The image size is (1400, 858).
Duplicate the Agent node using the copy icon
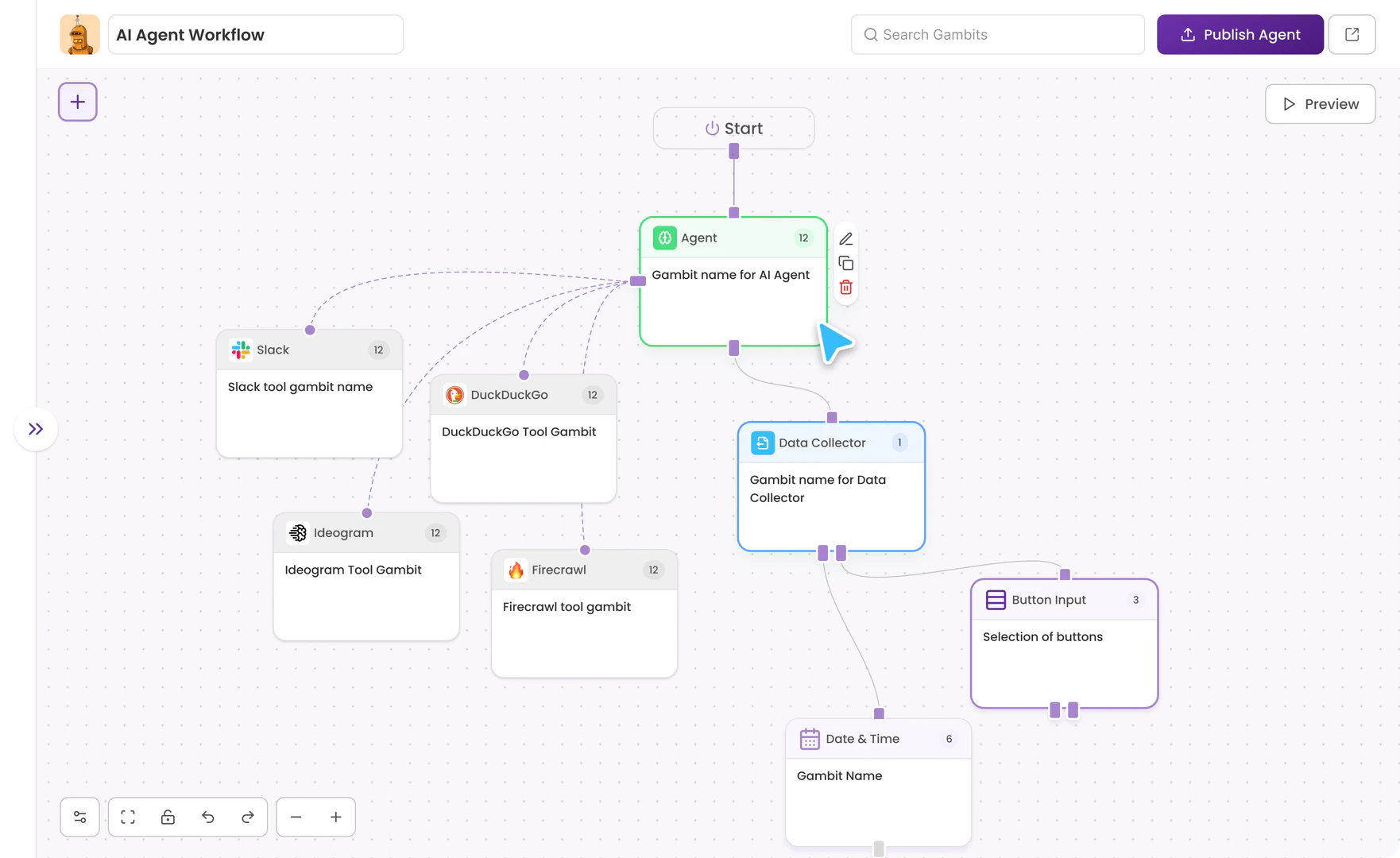[845, 263]
